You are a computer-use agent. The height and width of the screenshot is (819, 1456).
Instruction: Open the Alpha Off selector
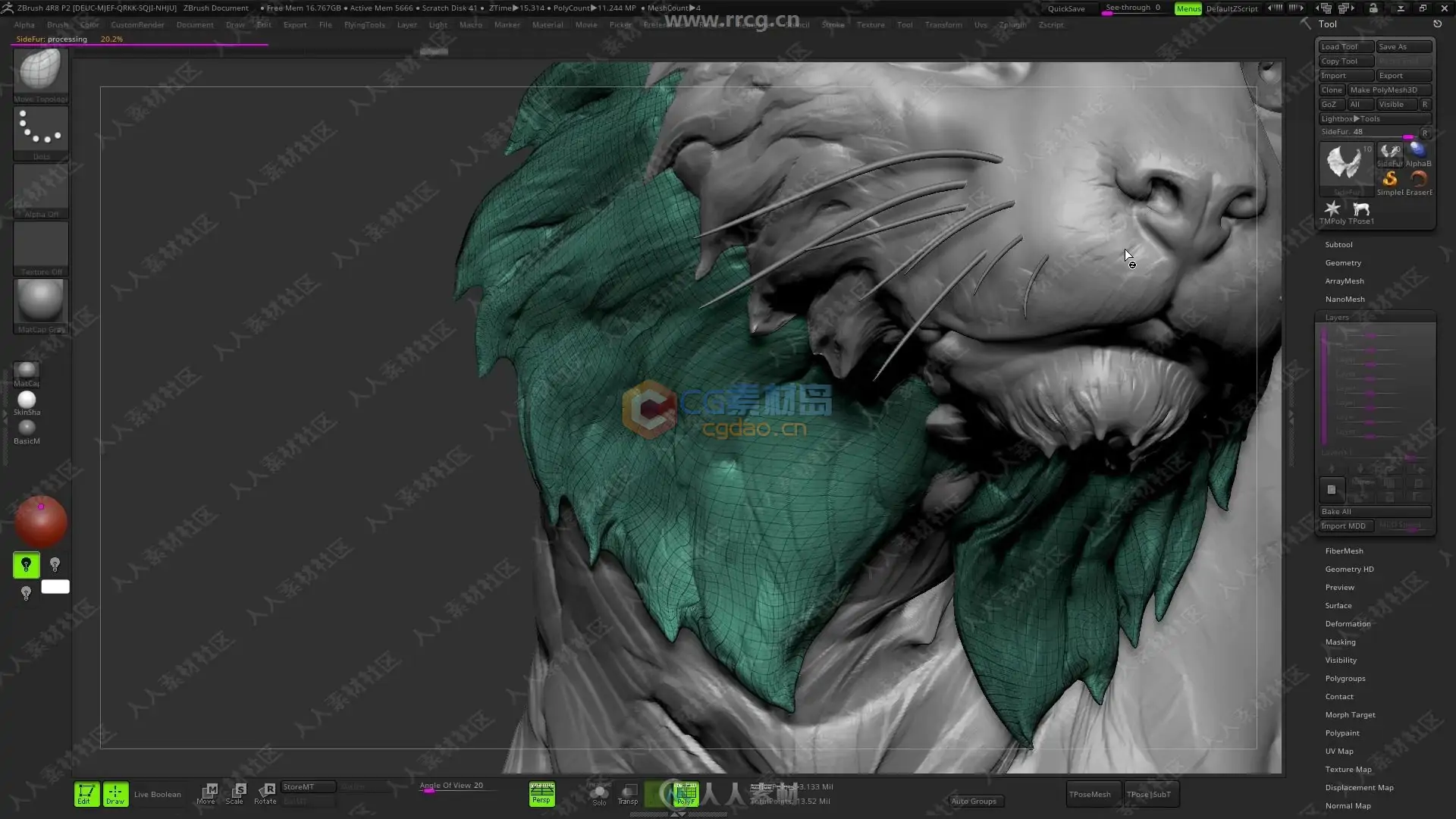(x=41, y=191)
